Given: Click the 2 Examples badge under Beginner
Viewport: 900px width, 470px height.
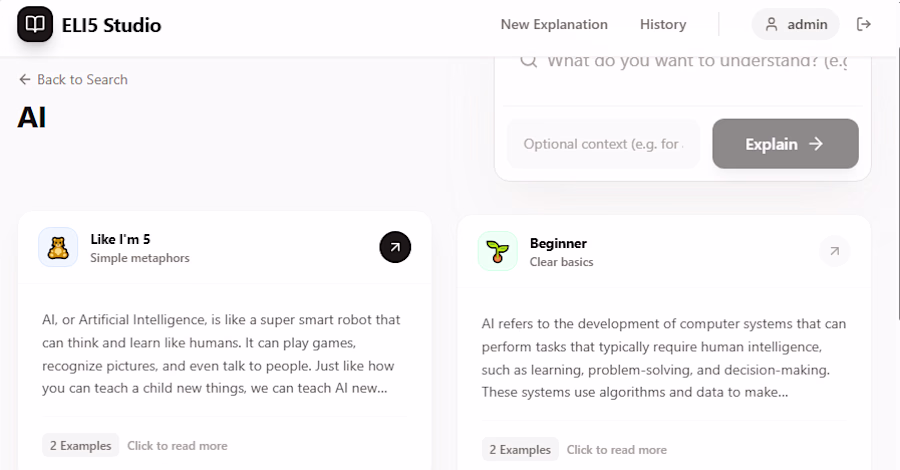Looking at the screenshot, I should [x=520, y=449].
